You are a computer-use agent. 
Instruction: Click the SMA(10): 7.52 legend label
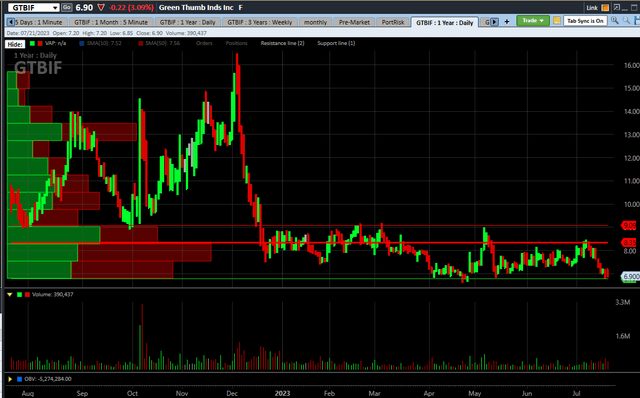[x=104, y=43]
